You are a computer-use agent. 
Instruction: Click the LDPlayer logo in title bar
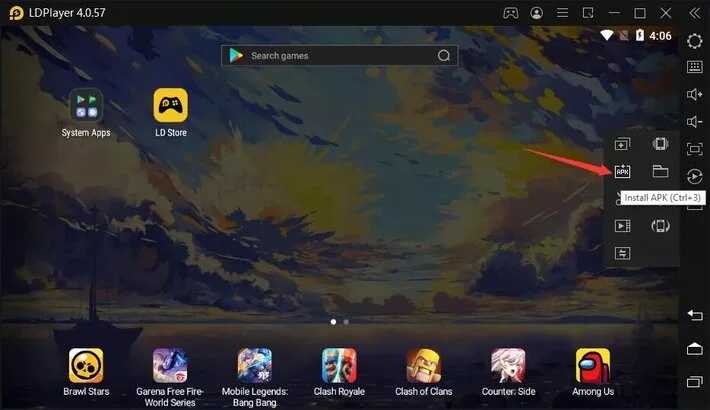(x=16, y=13)
